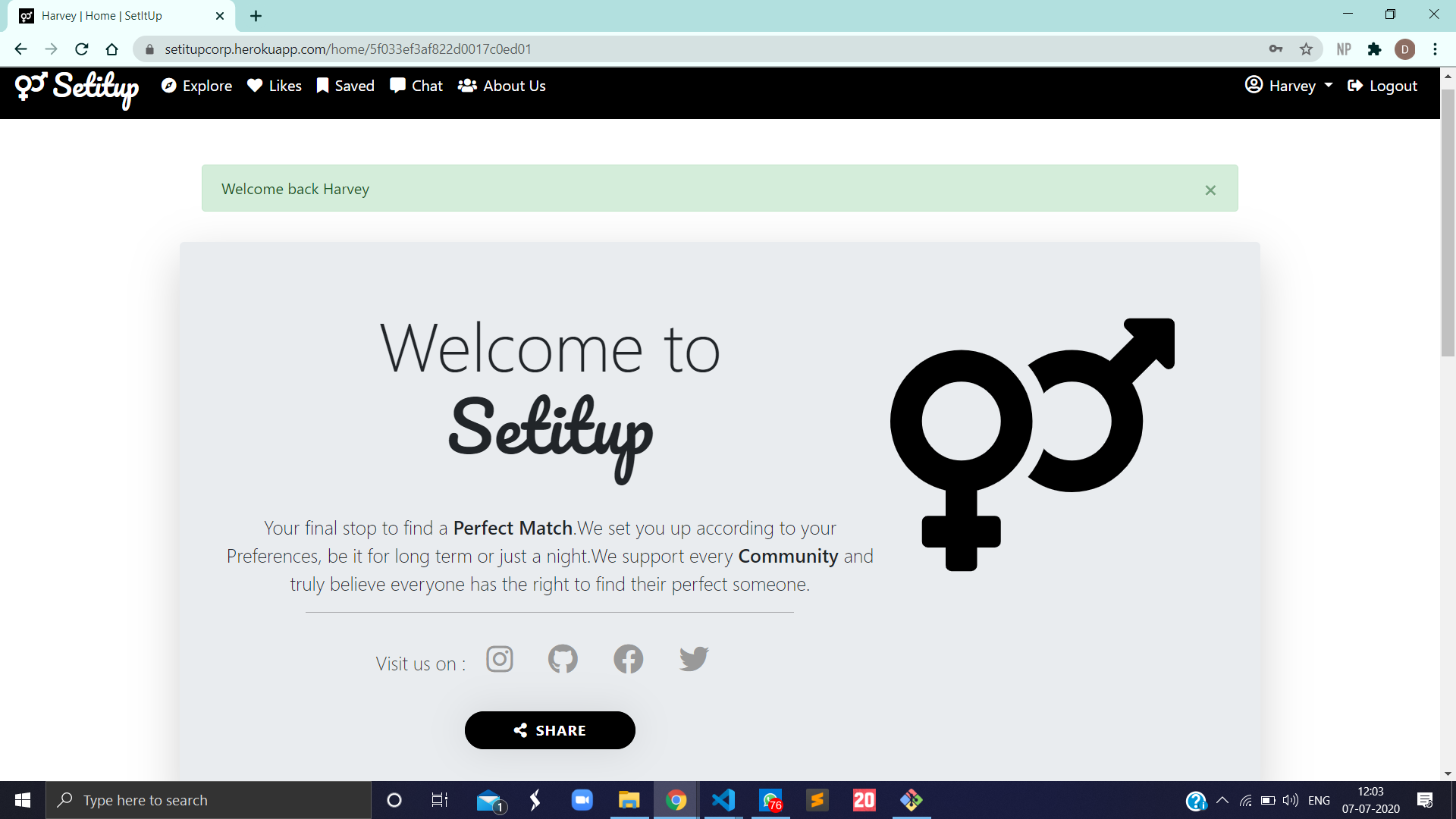
Task: Open Chrome extensions puzzle icon
Action: tap(1374, 49)
